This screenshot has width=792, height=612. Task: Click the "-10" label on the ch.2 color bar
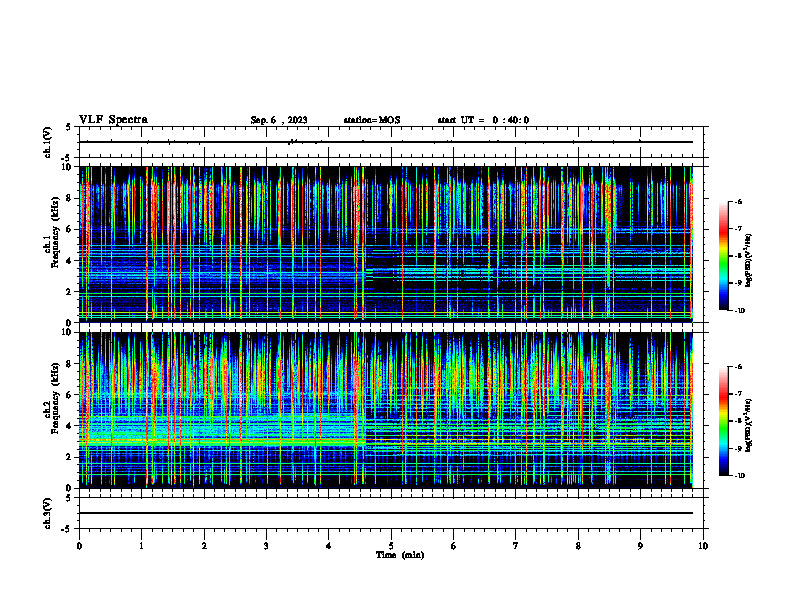pyautogui.click(x=739, y=476)
